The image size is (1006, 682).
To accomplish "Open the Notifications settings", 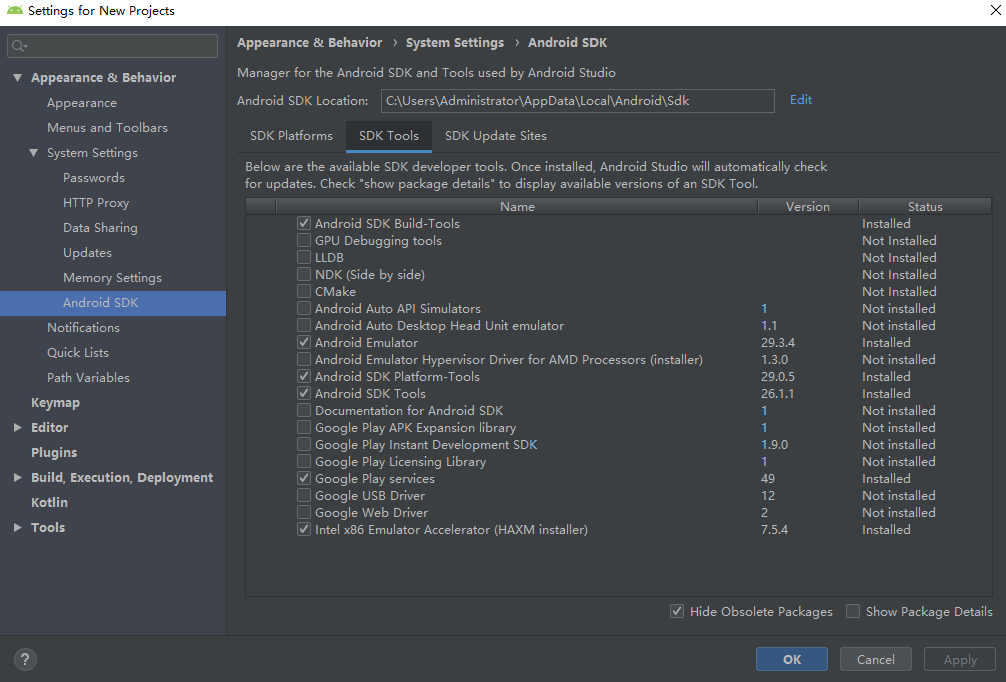I will 83,328.
